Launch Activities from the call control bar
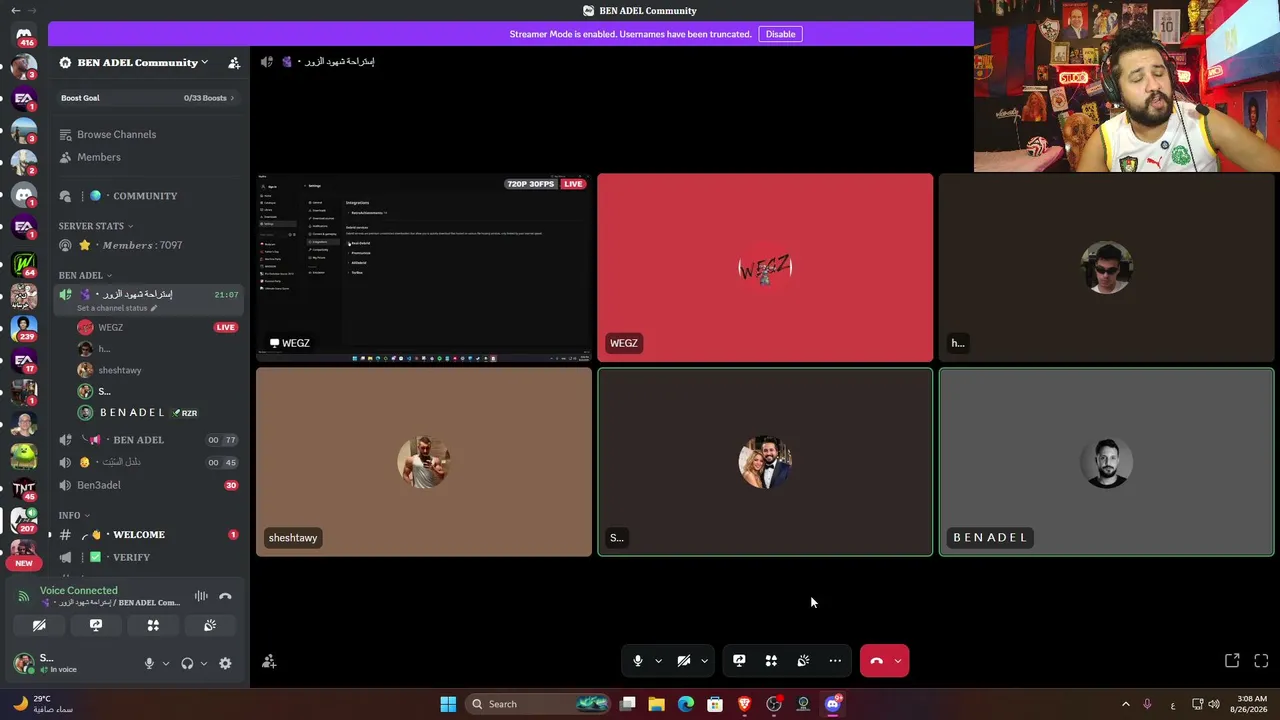This screenshot has height=720, width=1280. point(771,661)
